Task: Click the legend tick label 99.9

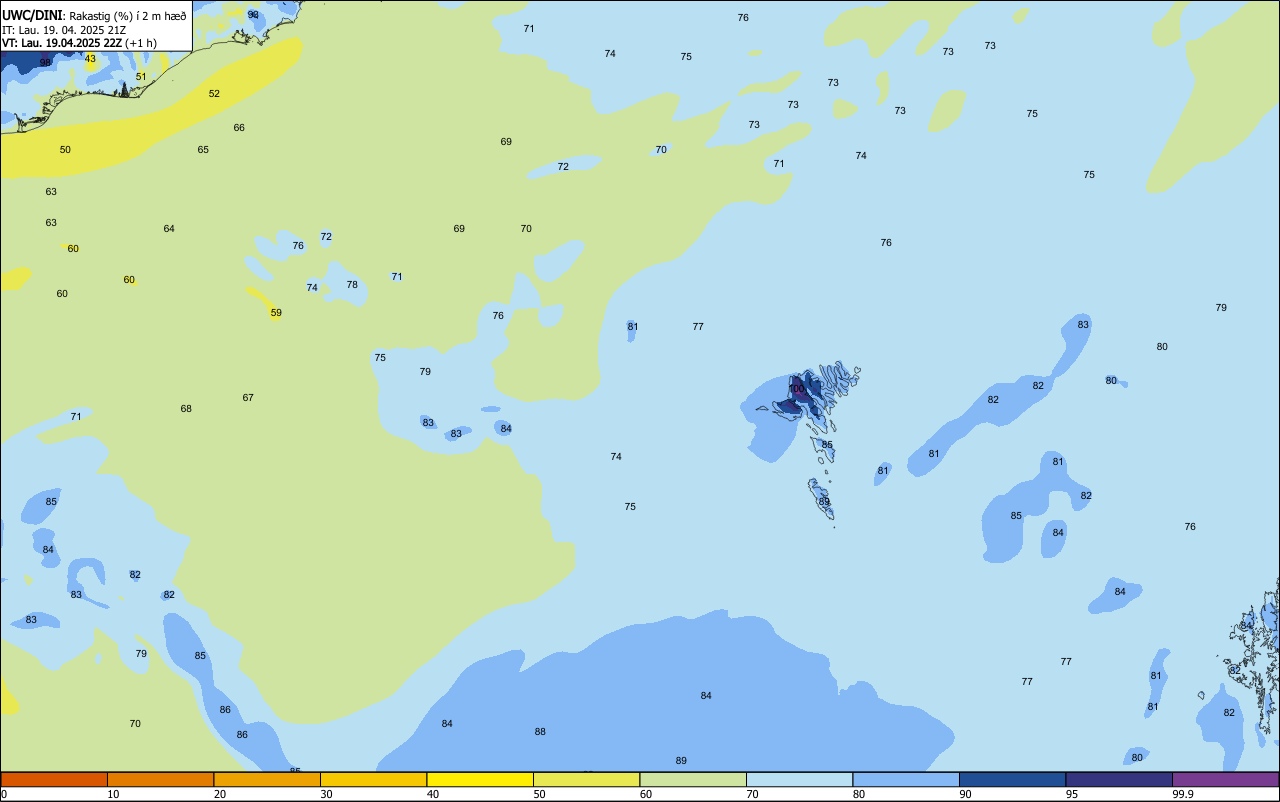Action: [1183, 794]
